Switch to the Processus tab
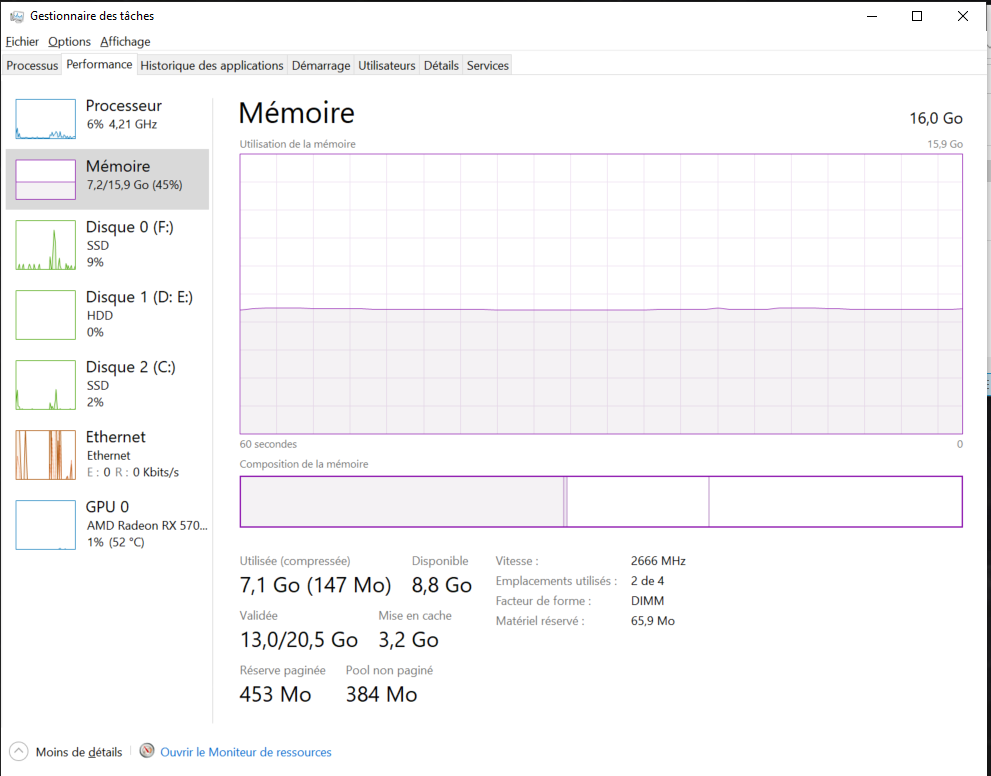 coord(32,66)
